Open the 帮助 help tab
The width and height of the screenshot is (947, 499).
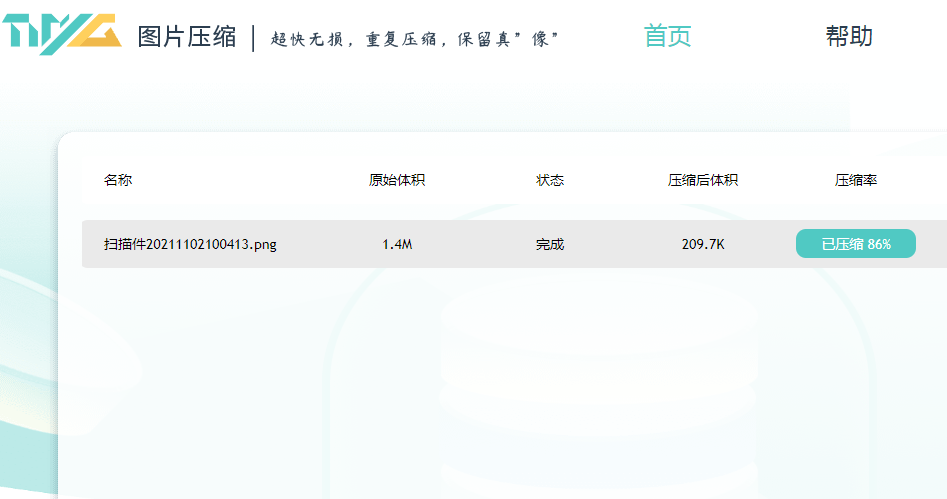pos(849,36)
